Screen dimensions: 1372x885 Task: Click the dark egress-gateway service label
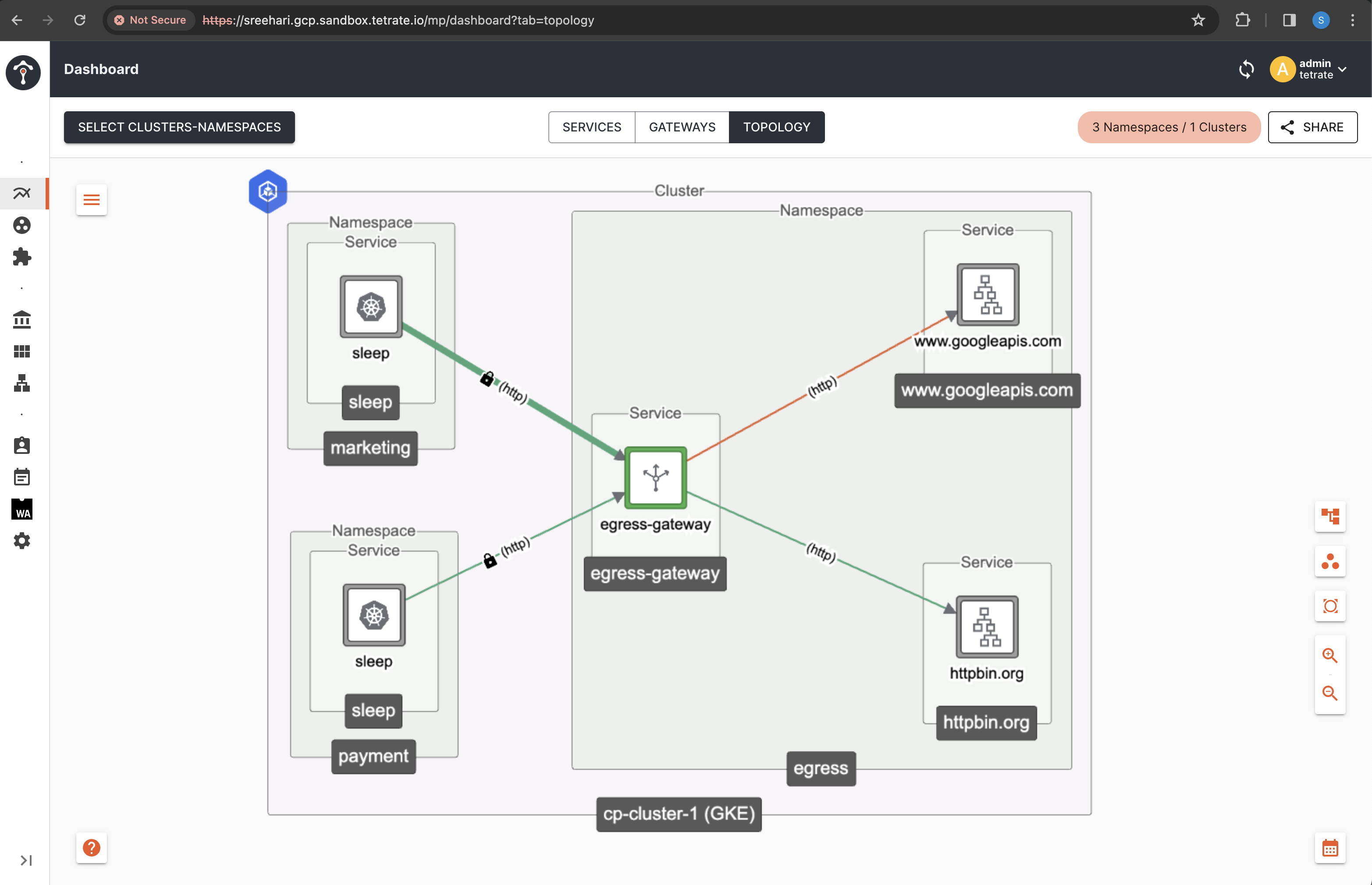[x=655, y=573]
